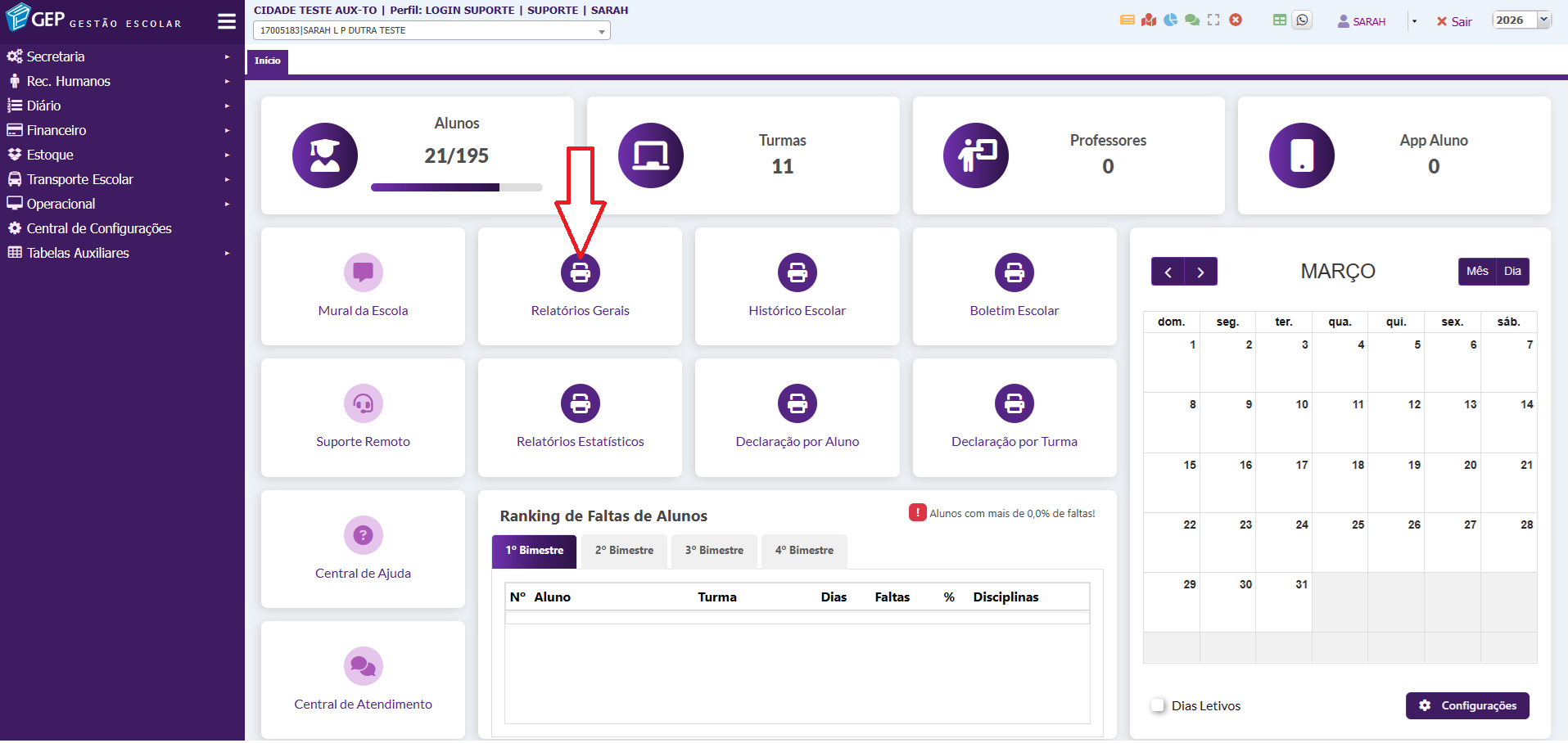Click the pie chart icon in header
The width and height of the screenshot is (1568, 743).
coord(1171,20)
